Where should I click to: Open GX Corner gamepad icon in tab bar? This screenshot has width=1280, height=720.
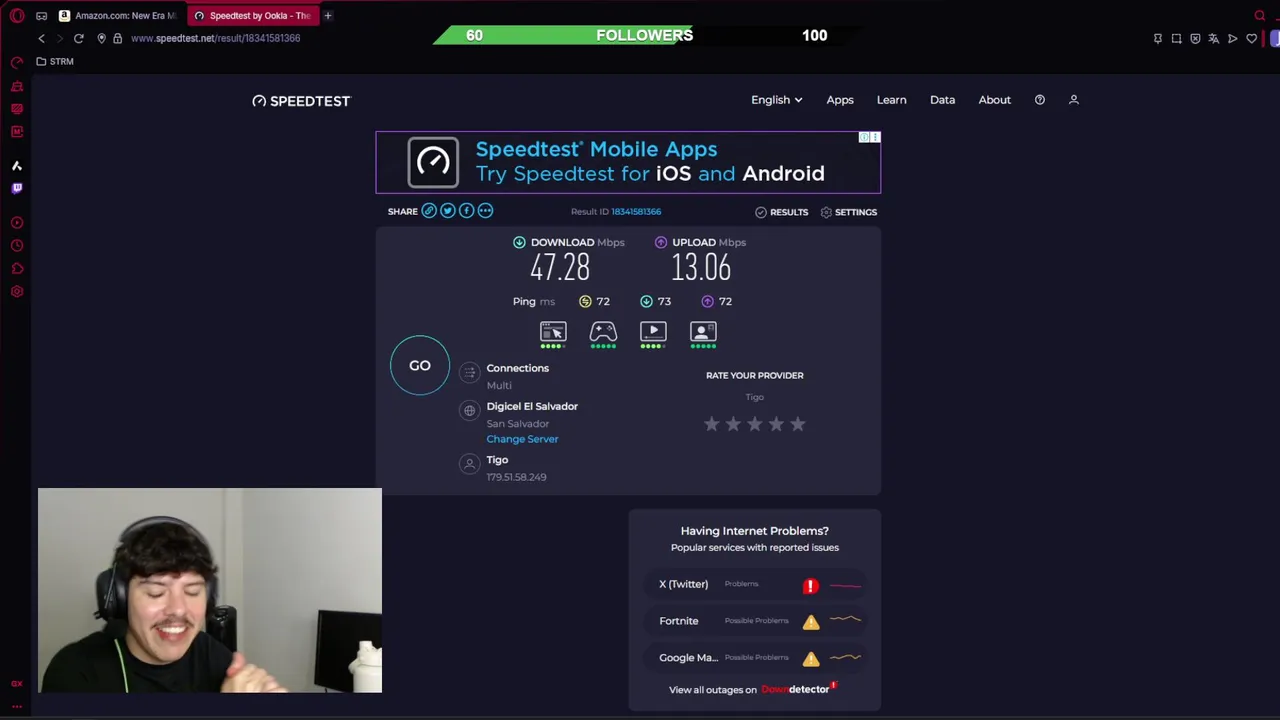pos(41,16)
